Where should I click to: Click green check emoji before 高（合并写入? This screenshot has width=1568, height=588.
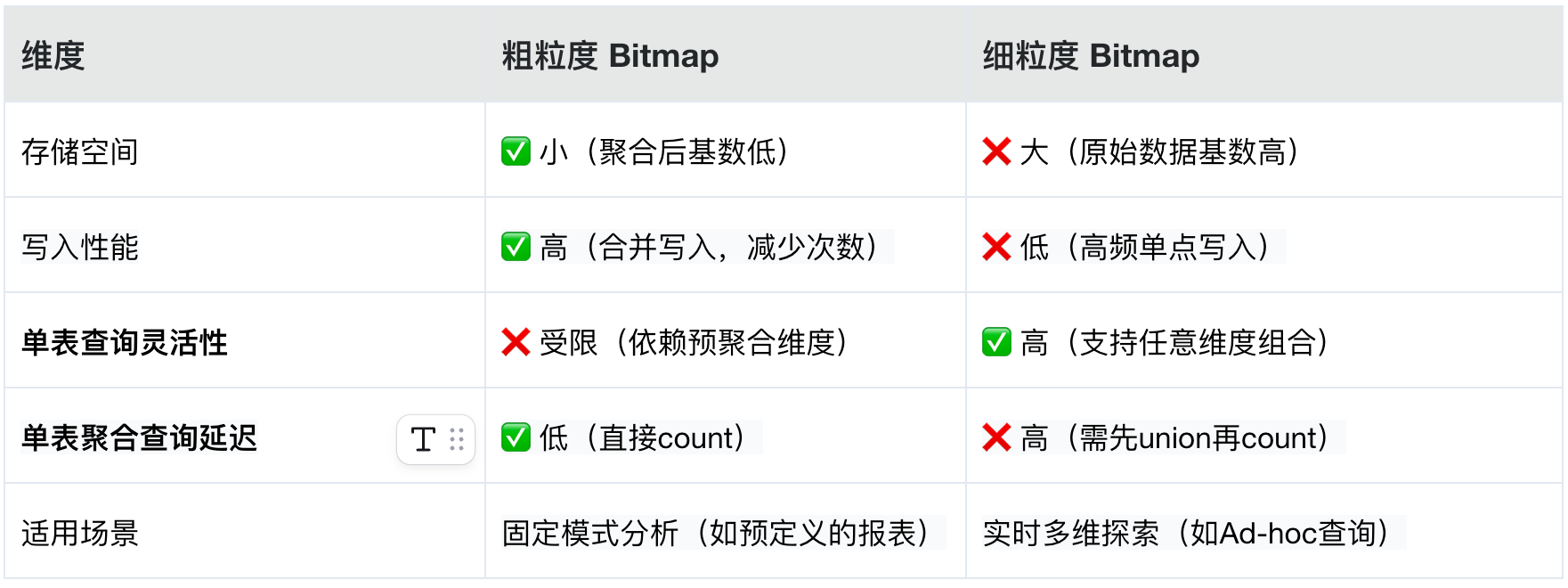[516, 247]
